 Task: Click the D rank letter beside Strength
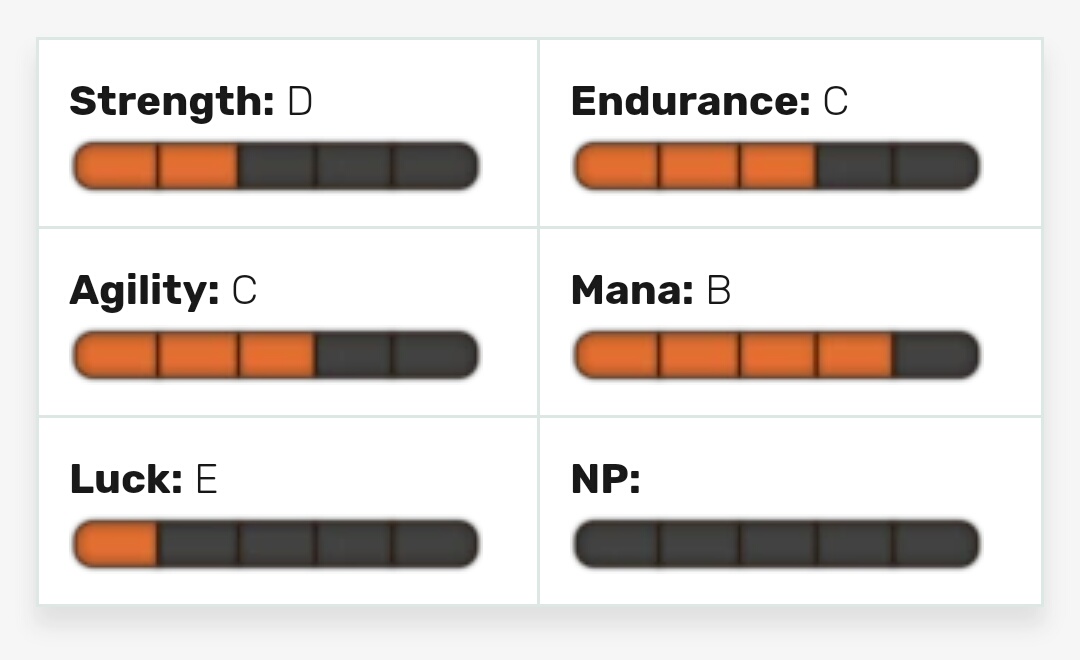coord(300,101)
